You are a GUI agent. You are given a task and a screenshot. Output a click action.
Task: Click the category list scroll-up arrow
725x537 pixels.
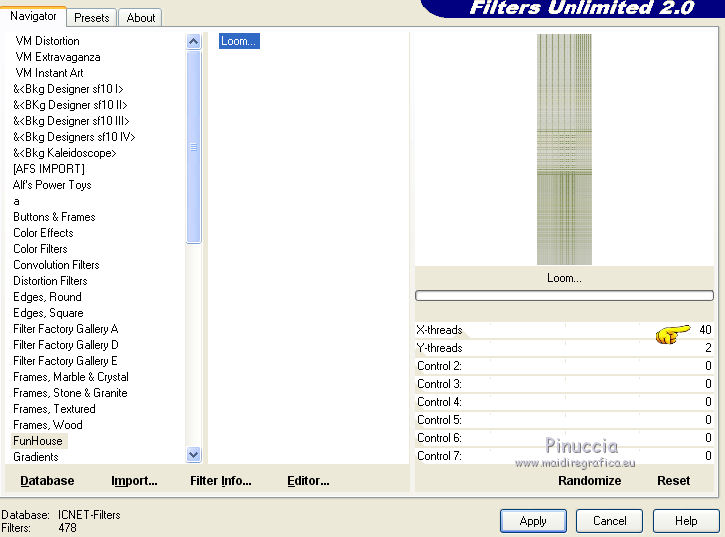pyautogui.click(x=194, y=42)
